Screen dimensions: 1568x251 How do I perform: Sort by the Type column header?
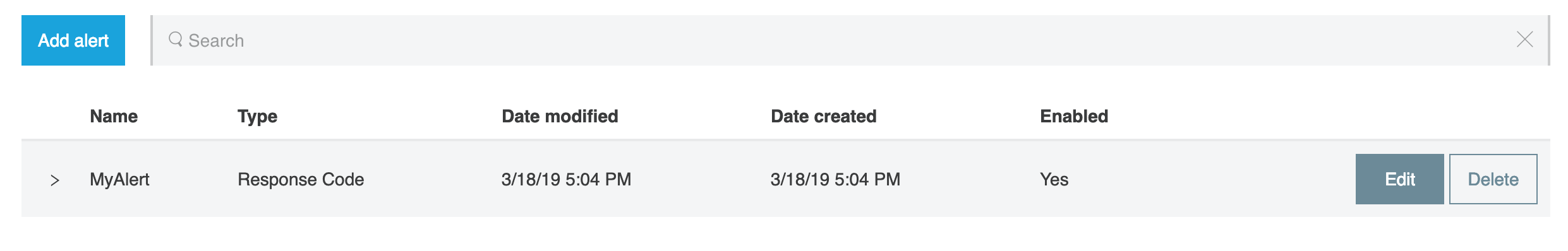(257, 117)
